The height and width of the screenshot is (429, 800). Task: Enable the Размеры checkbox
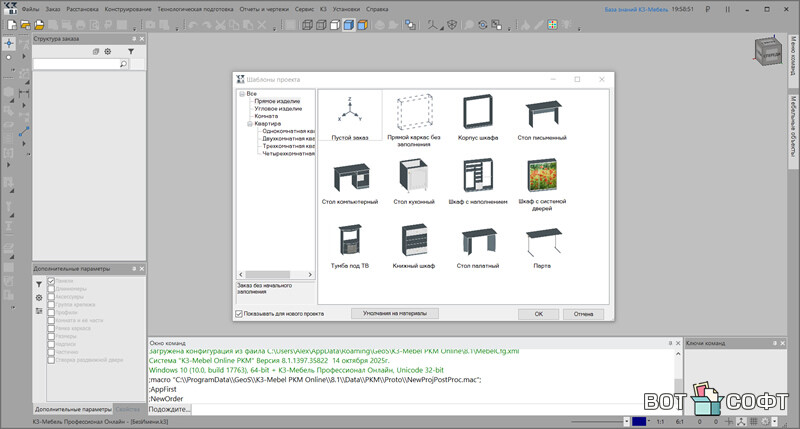(x=53, y=335)
